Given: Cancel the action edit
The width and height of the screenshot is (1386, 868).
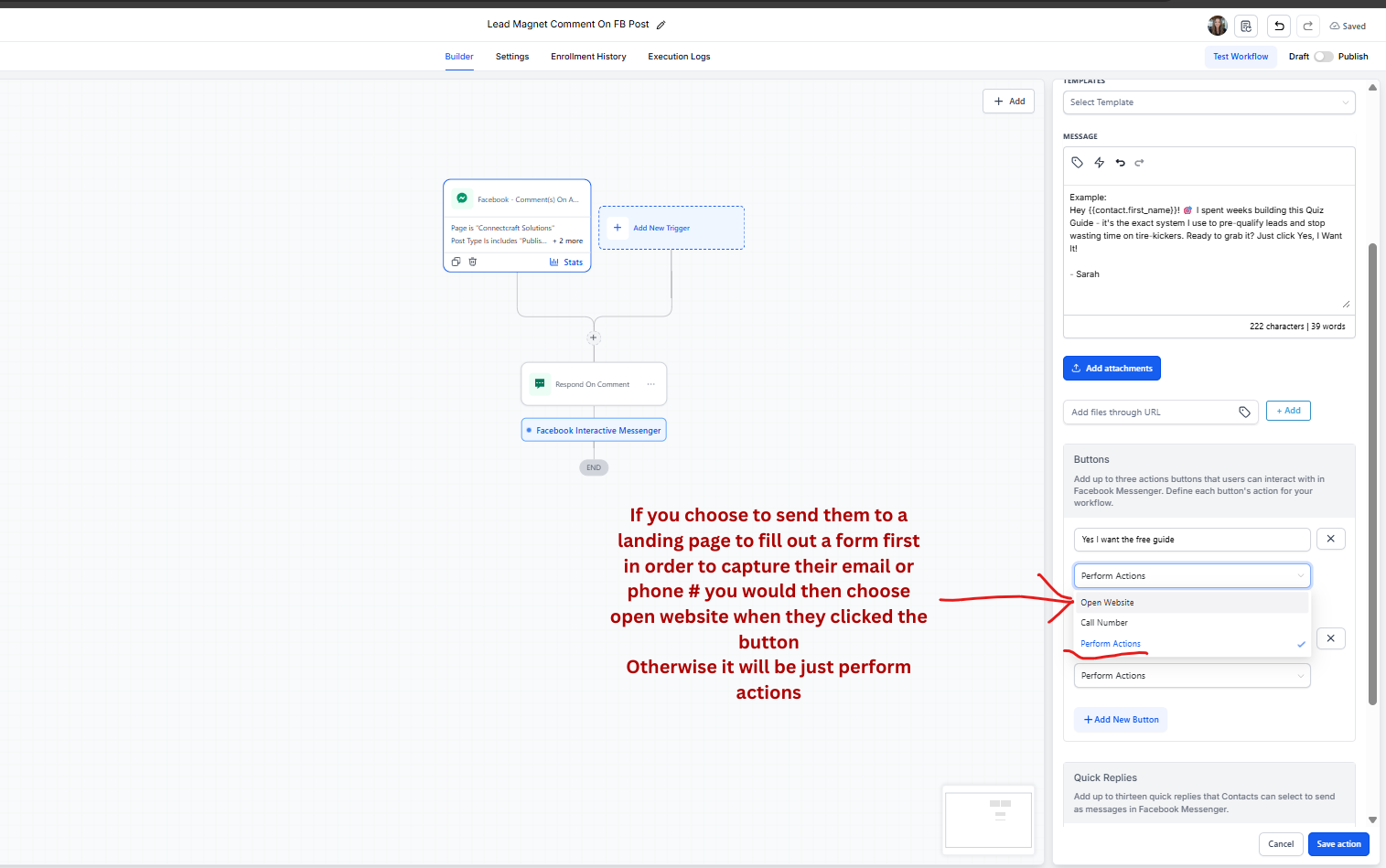Looking at the screenshot, I should click(1281, 844).
